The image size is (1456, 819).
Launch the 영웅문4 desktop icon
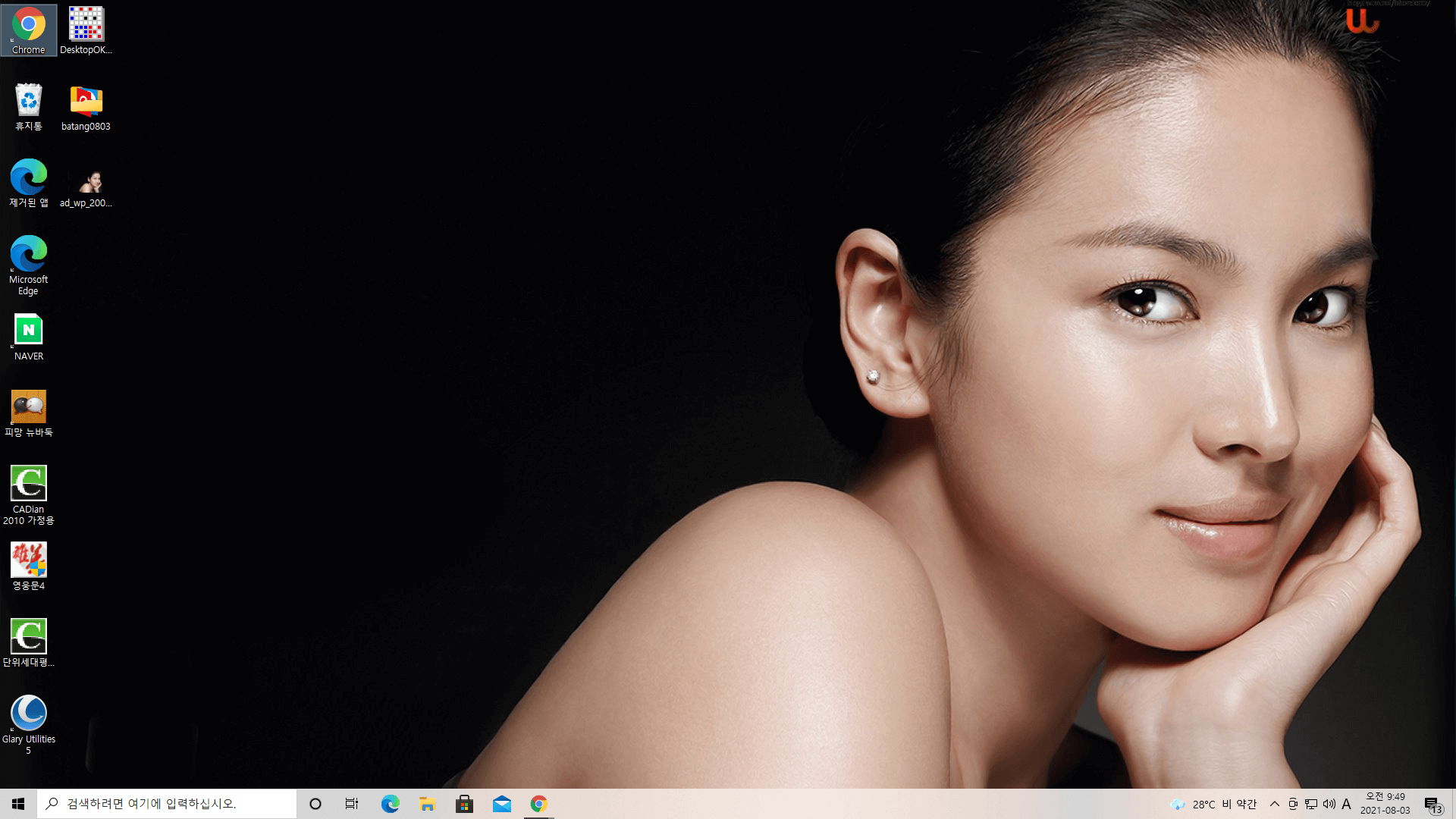click(x=29, y=566)
